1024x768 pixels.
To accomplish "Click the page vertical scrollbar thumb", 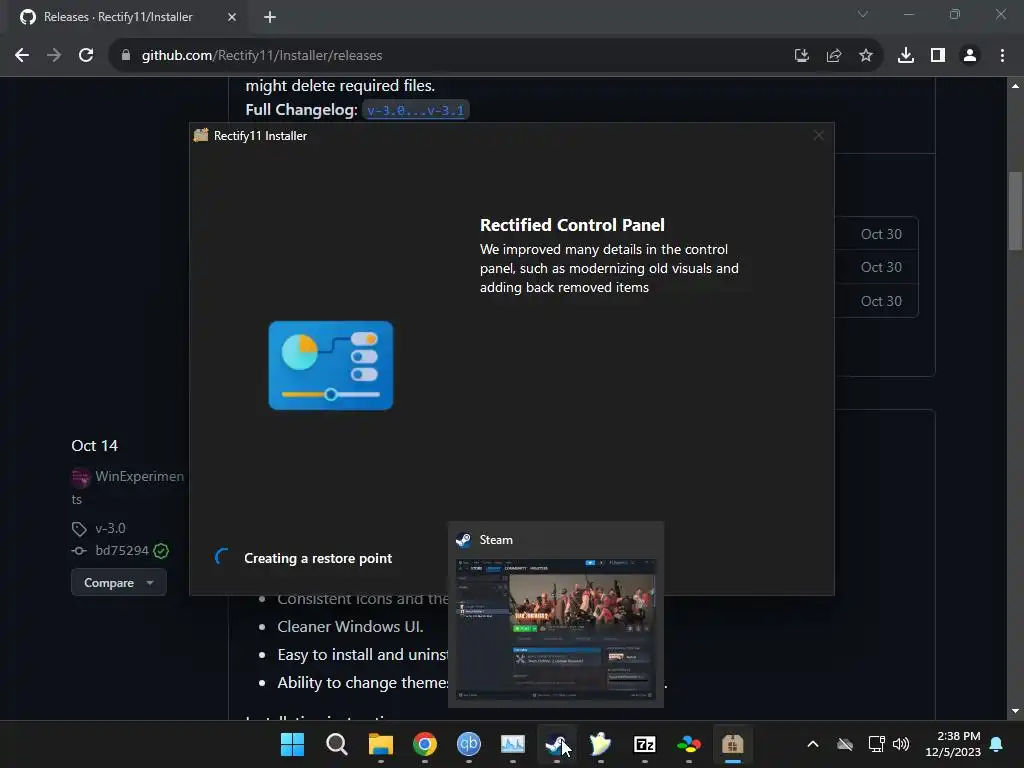I will (x=1015, y=211).
